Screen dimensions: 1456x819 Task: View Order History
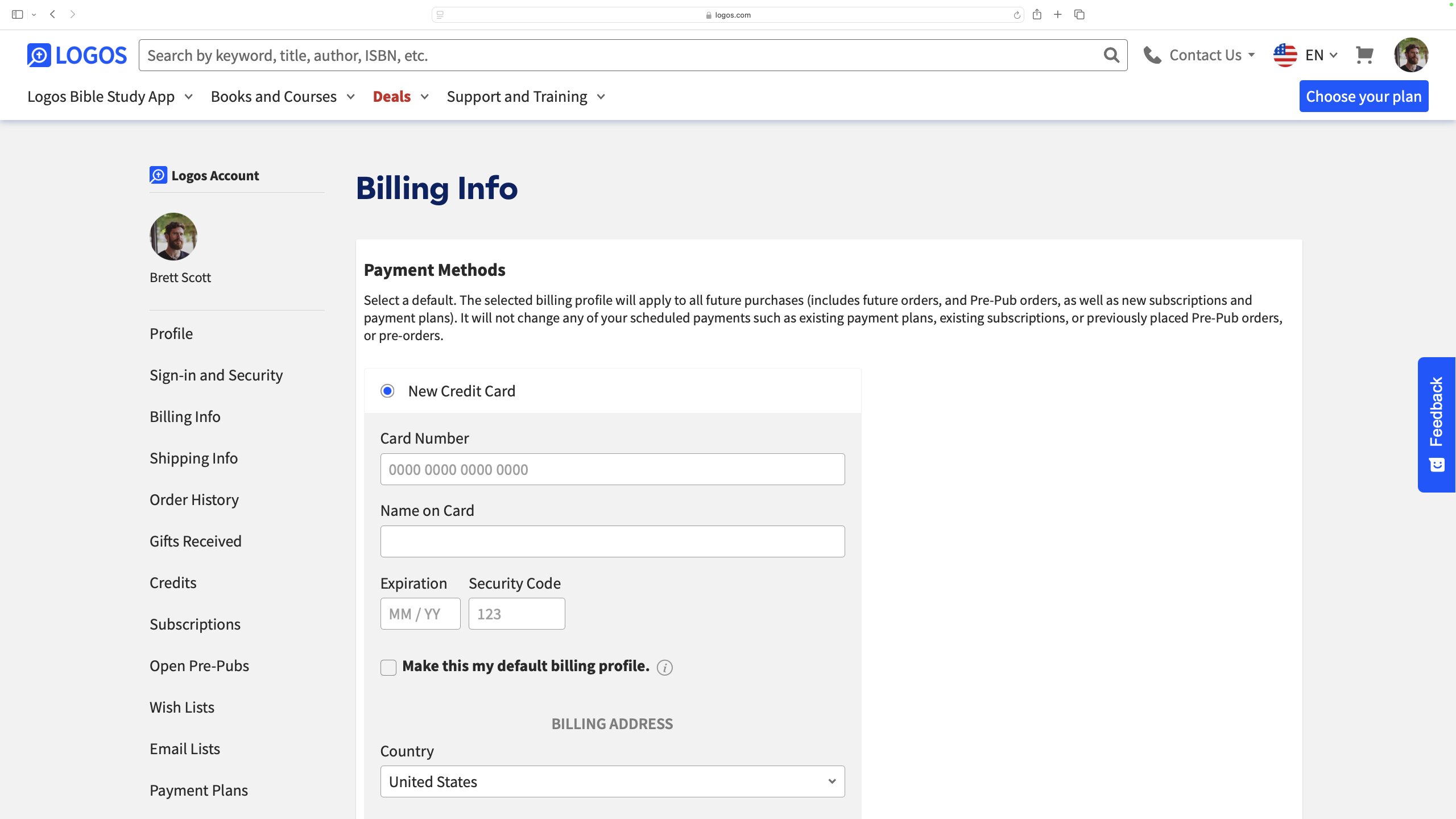(194, 500)
